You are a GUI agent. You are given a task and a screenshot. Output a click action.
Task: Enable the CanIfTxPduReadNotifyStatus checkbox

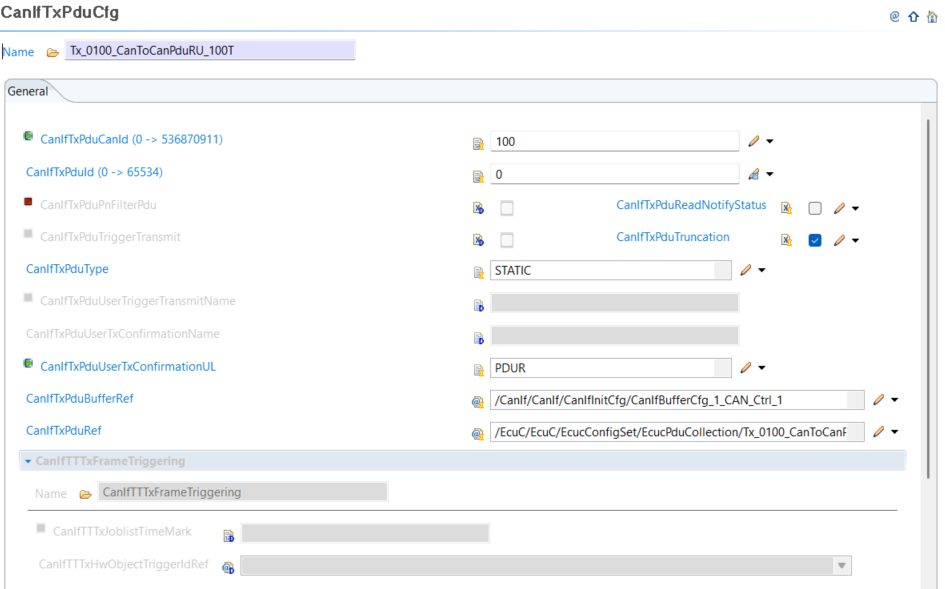[x=815, y=208]
